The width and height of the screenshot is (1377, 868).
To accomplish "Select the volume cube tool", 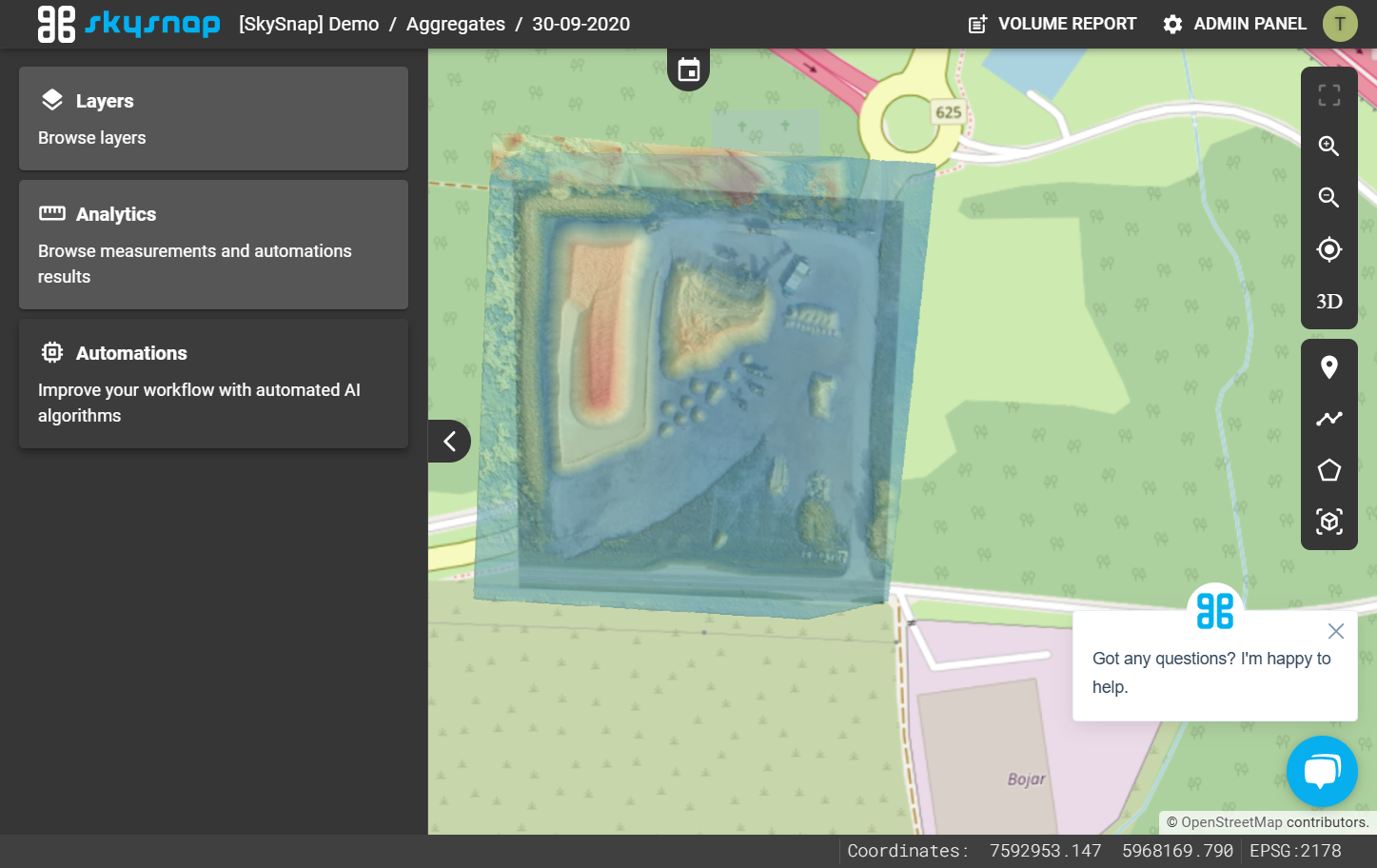I will click(1329, 522).
